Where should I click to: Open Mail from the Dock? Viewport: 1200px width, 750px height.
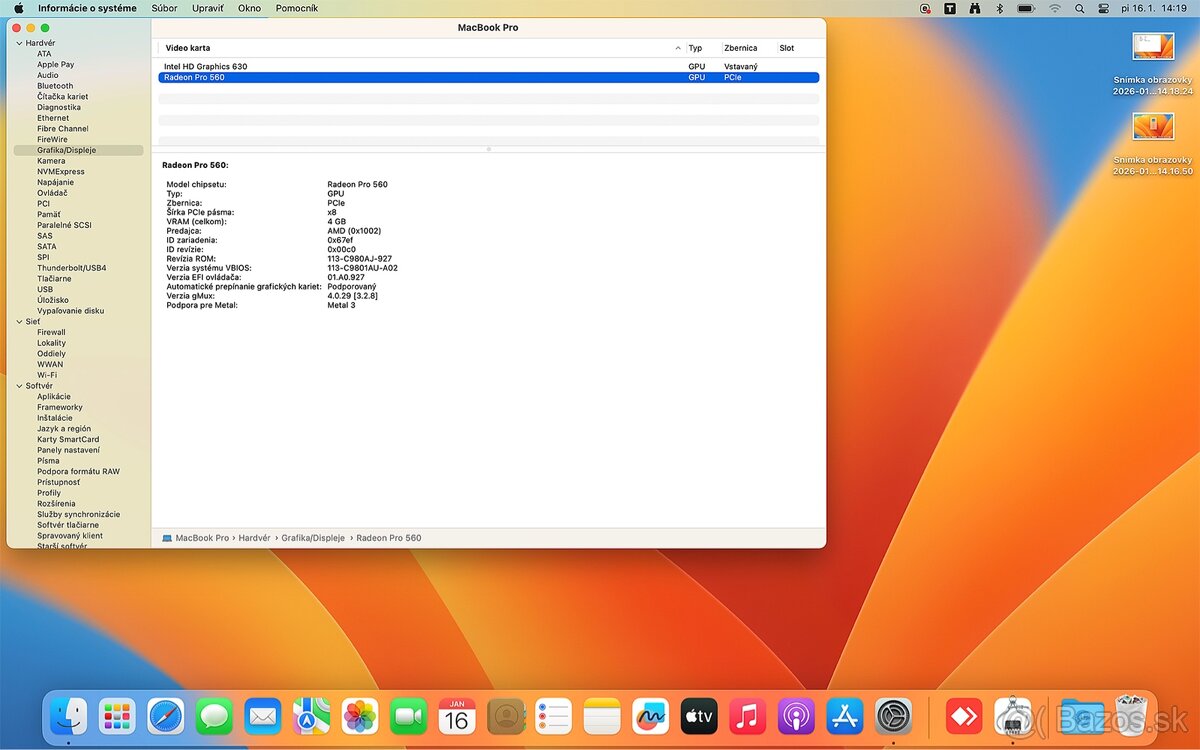tap(262, 716)
